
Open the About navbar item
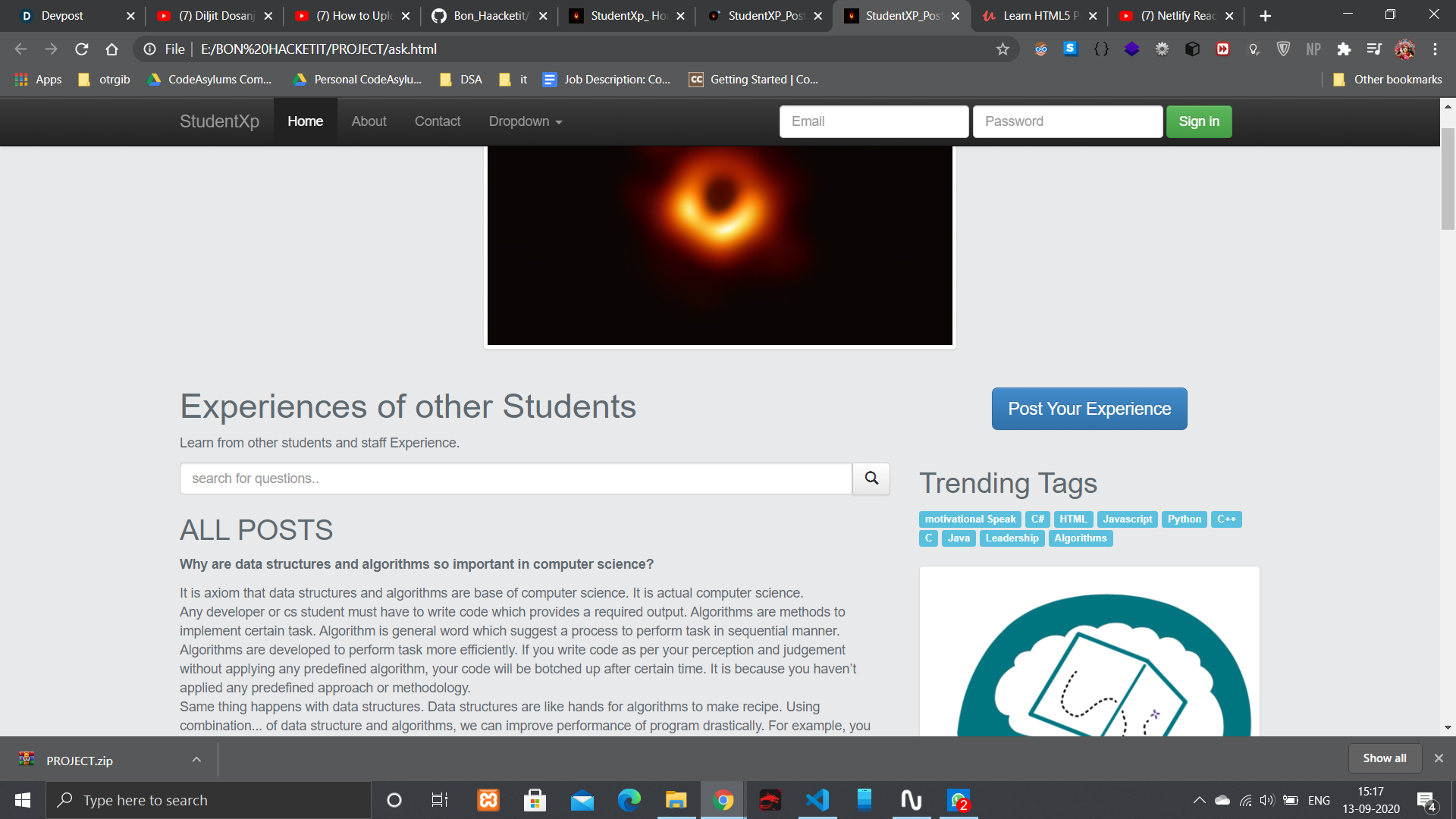369,121
